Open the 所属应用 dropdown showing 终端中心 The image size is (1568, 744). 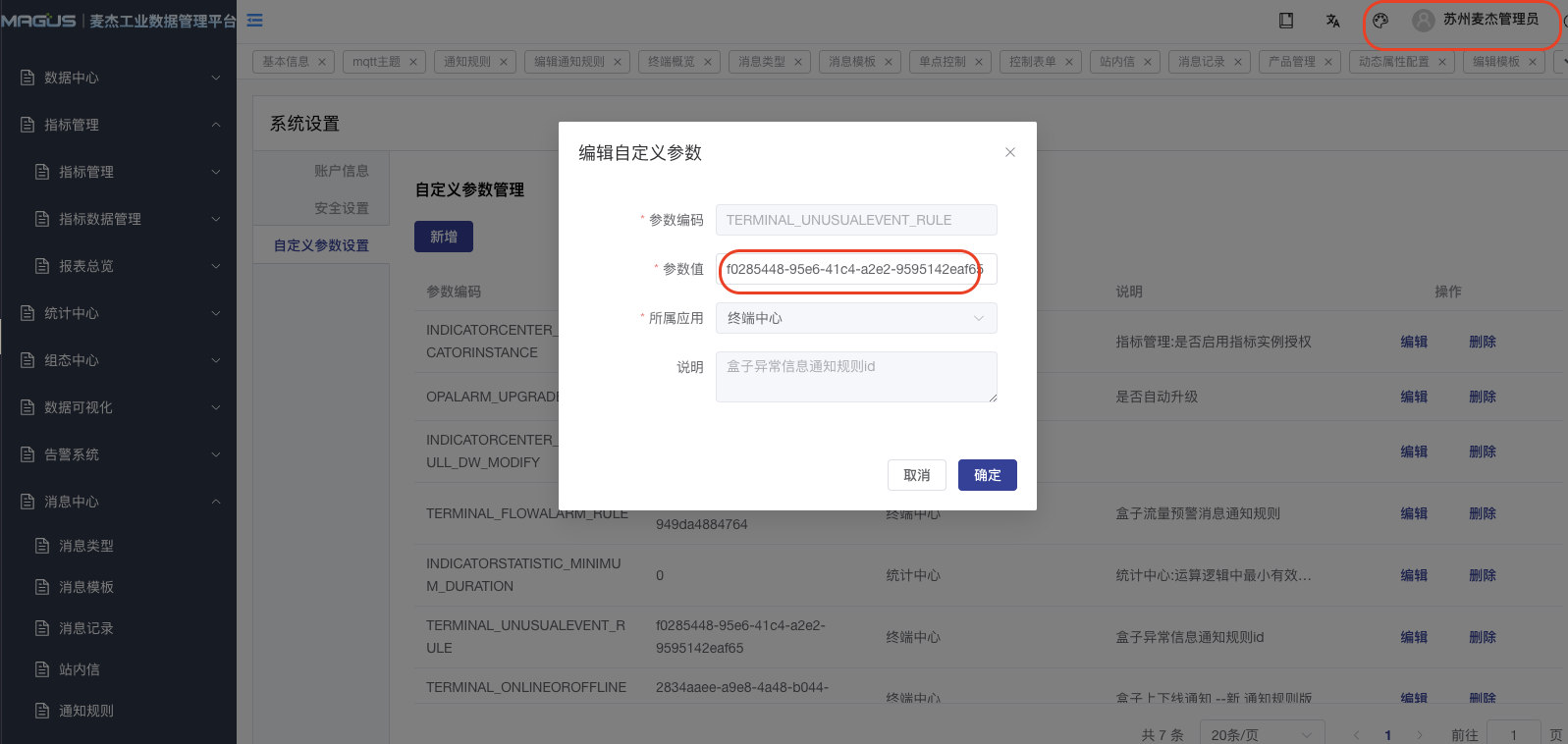tap(856, 318)
